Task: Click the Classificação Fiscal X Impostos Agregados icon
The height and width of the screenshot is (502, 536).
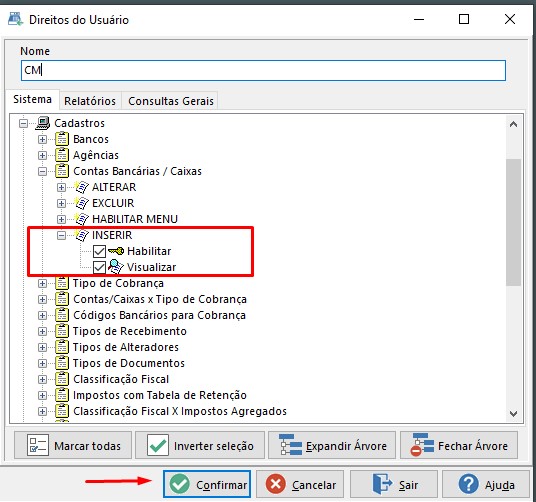Action: click(62, 411)
